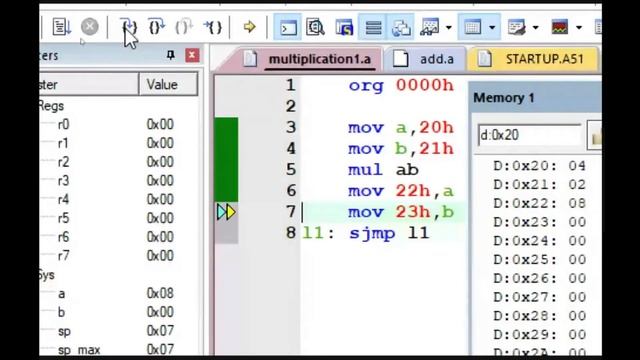This screenshot has height=360, width=640.
Task: Open the Watch windows icon
Action: [430, 27]
